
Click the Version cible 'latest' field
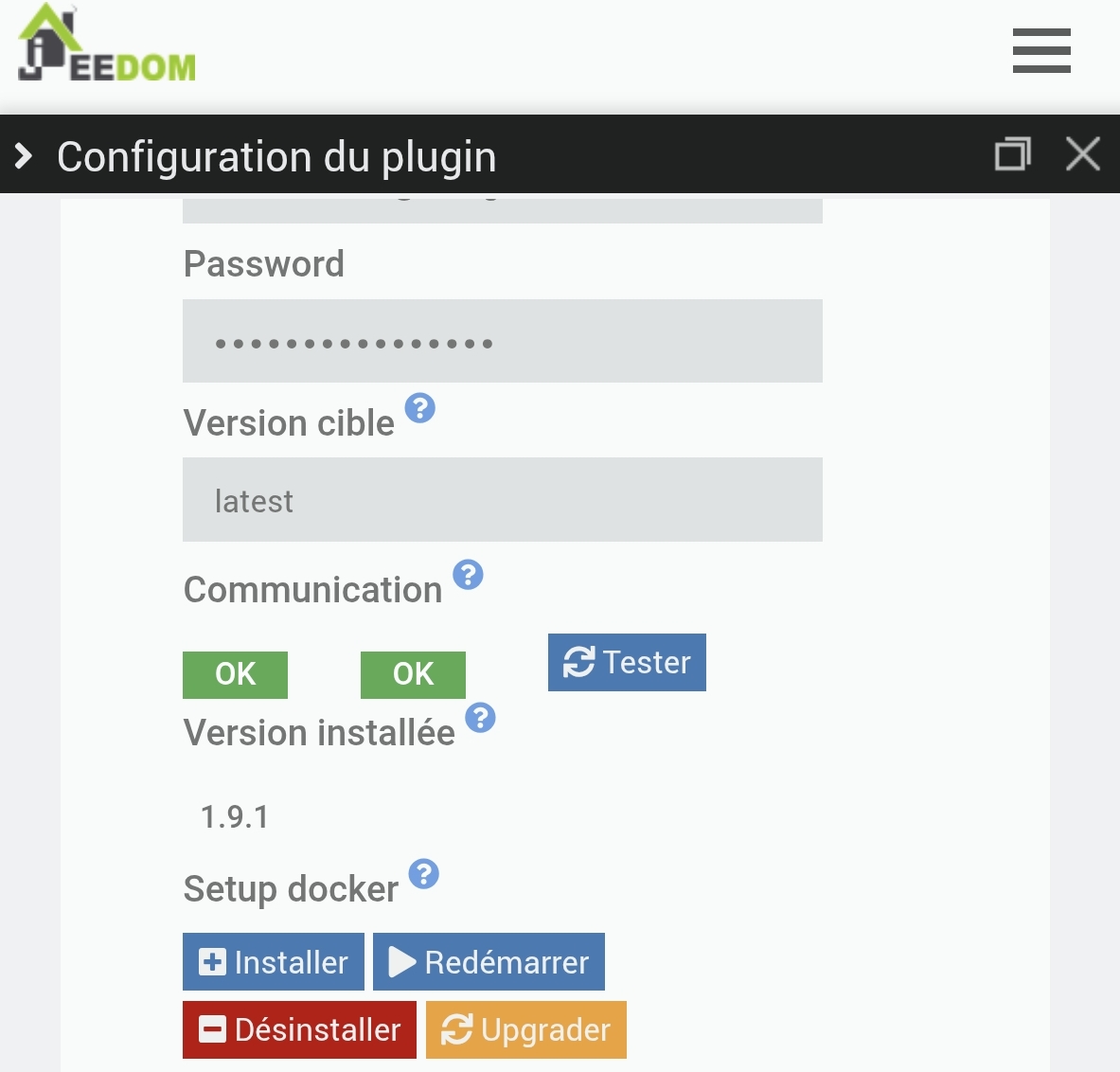[502, 500]
